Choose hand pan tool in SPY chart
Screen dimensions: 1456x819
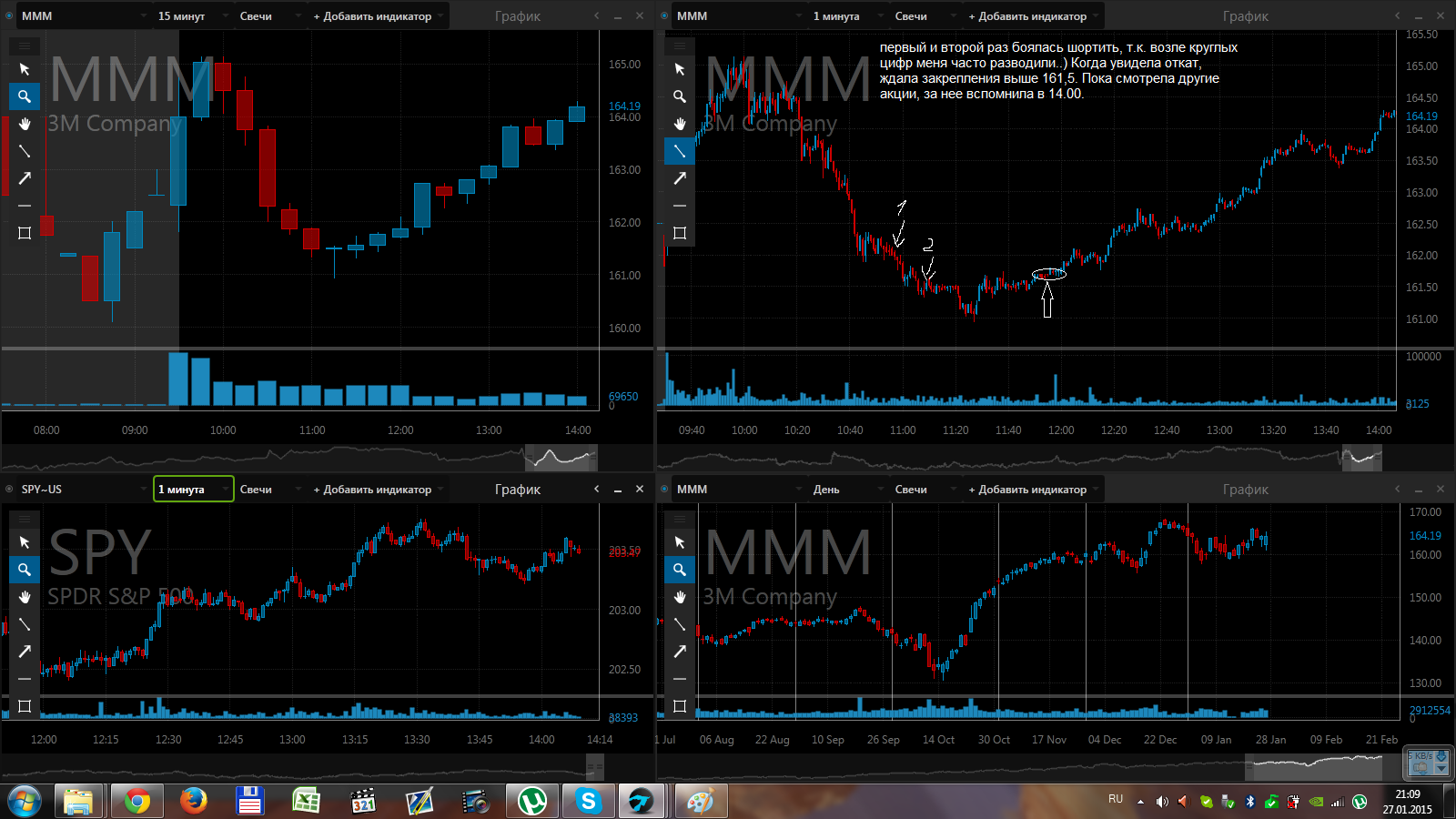tap(25, 597)
